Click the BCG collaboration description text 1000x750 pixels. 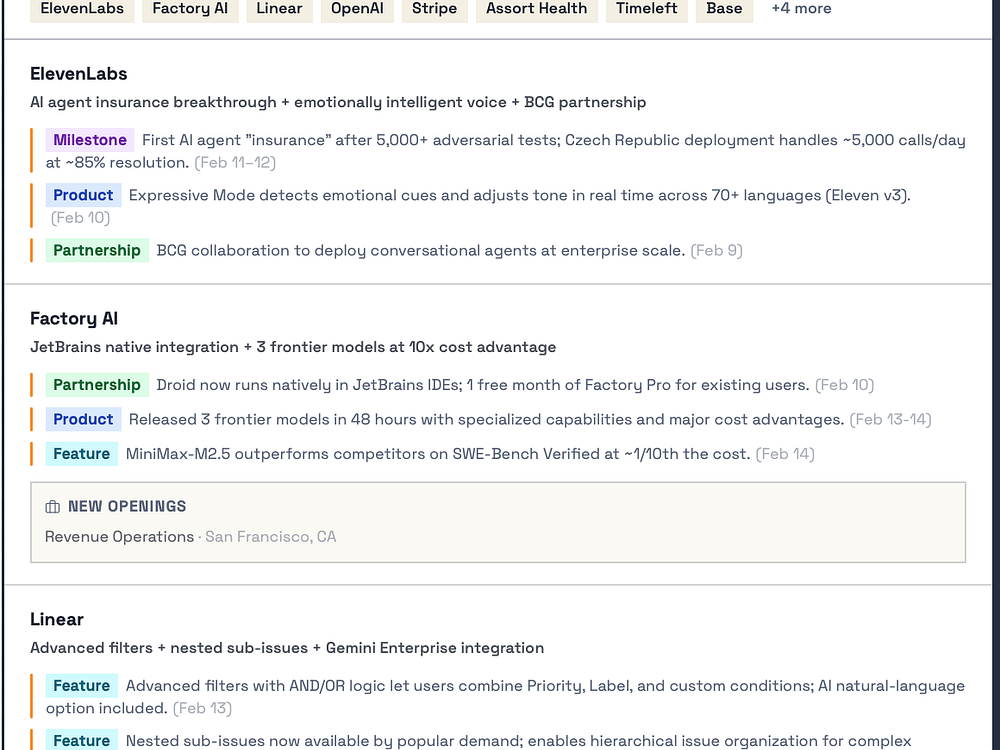(x=421, y=251)
